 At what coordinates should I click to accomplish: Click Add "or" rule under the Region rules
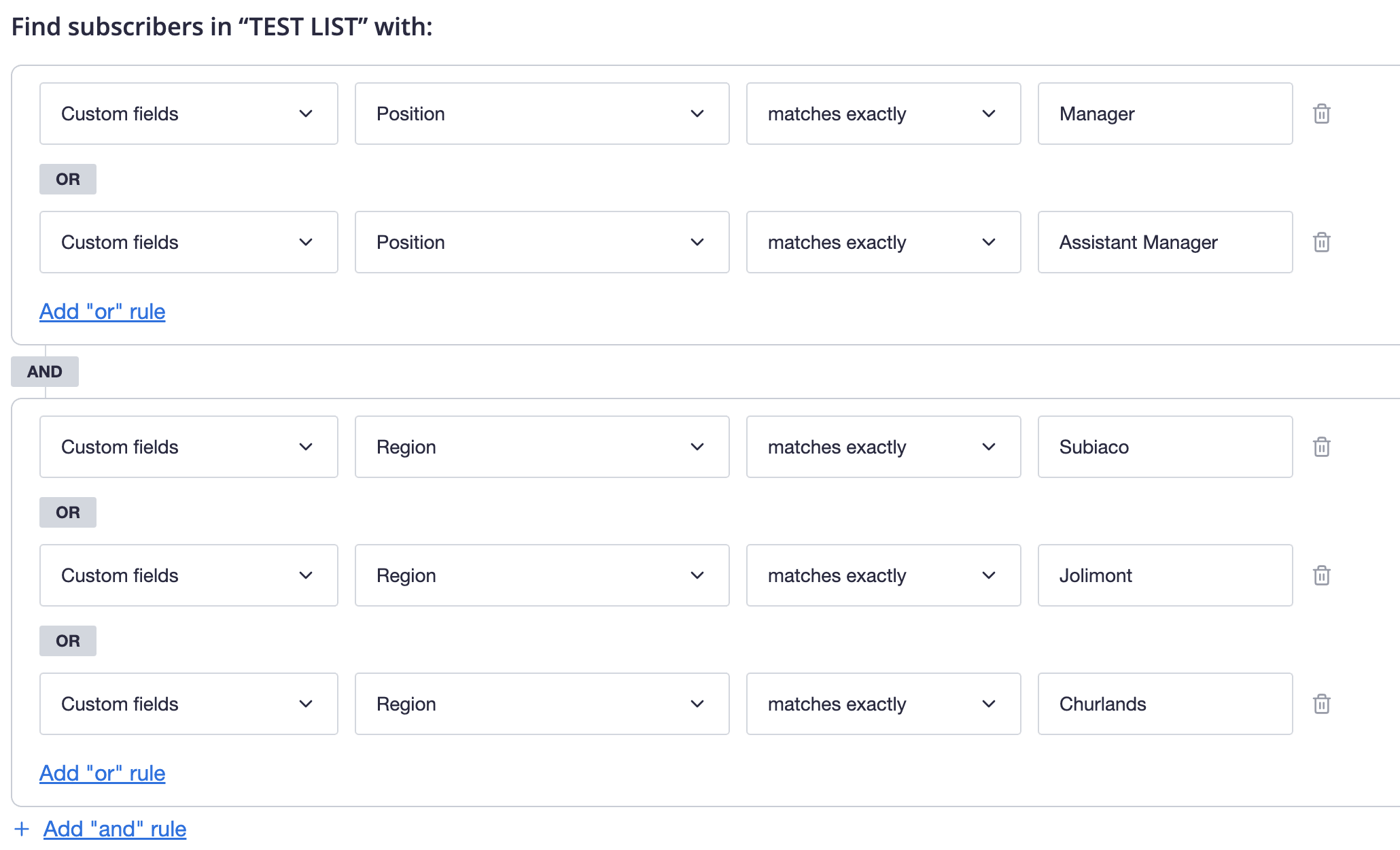pyautogui.click(x=102, y=773)
